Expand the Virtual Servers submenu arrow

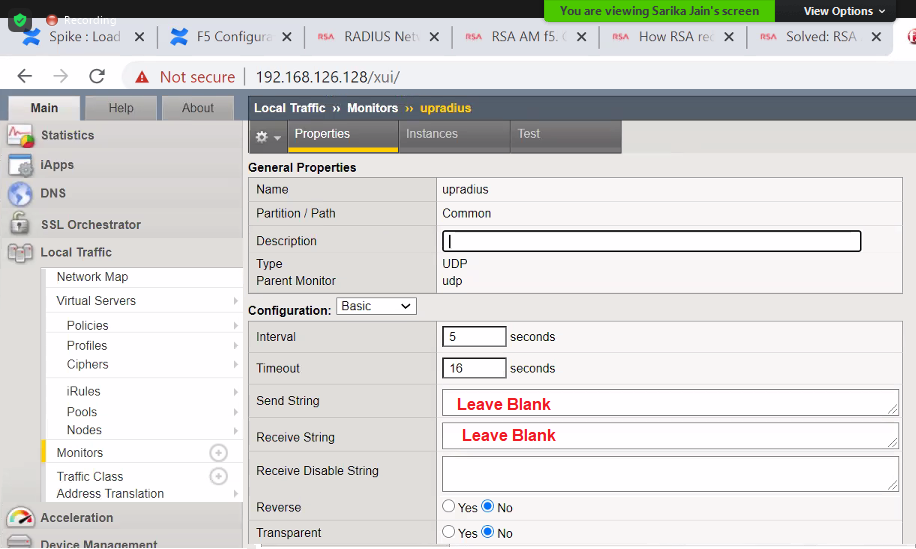coord(236,301)
